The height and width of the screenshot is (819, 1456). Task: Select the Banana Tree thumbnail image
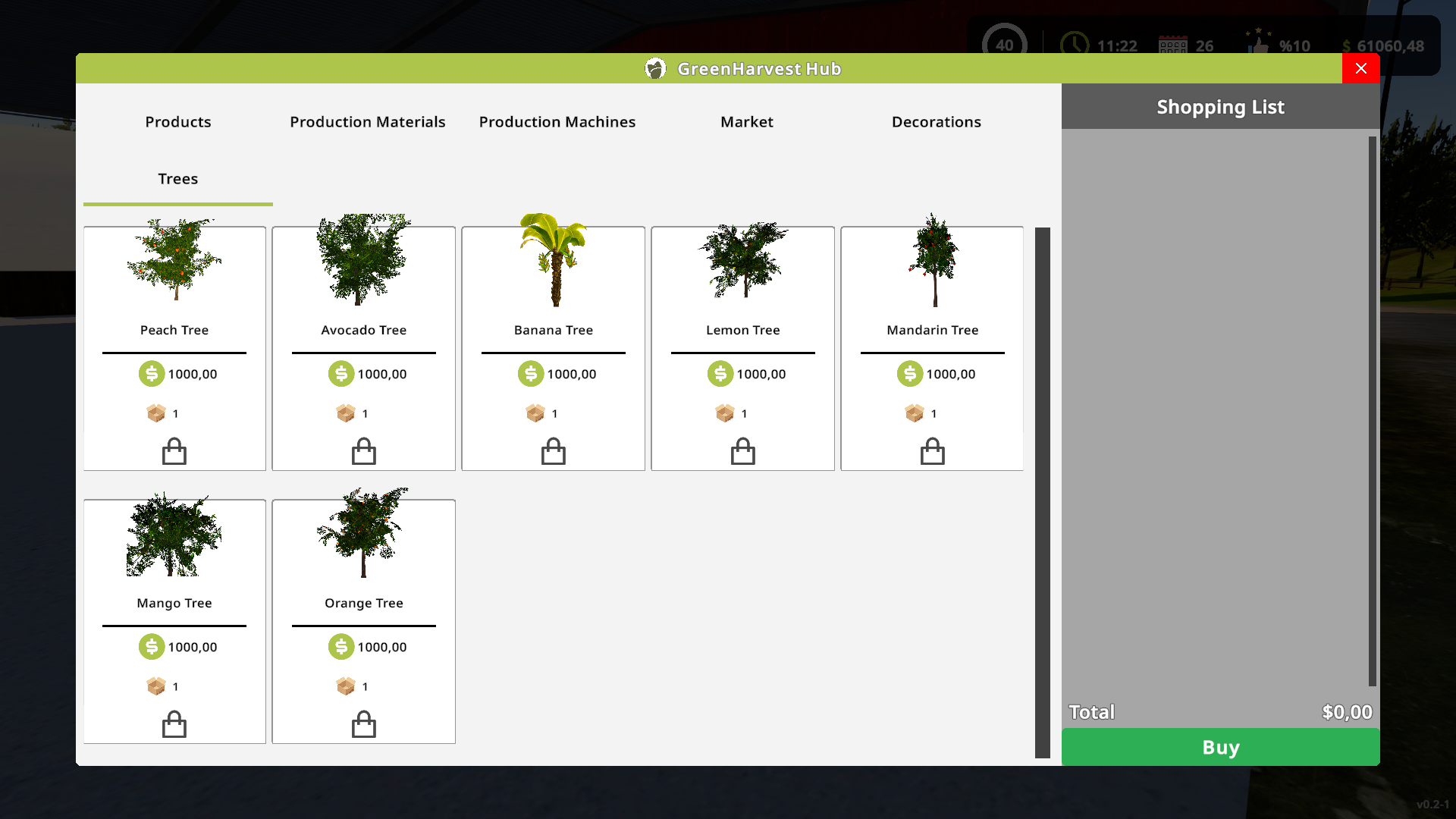554,259
